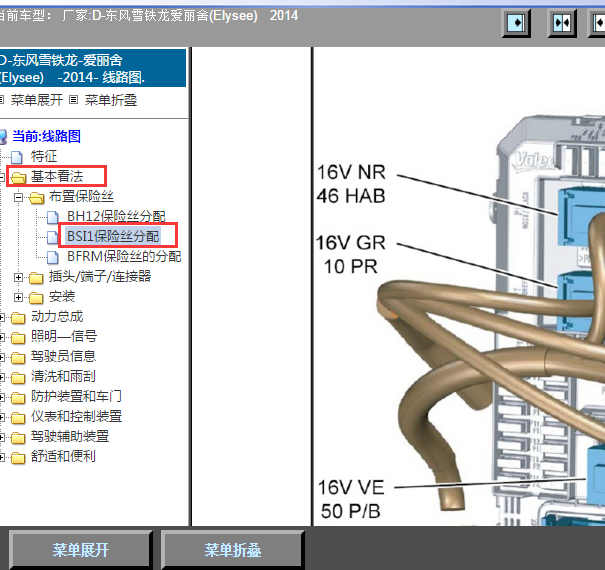The width and height of the screenshot is (605, 570).
Task: Click the 安装 folder icon
Action: pos(36,298)
